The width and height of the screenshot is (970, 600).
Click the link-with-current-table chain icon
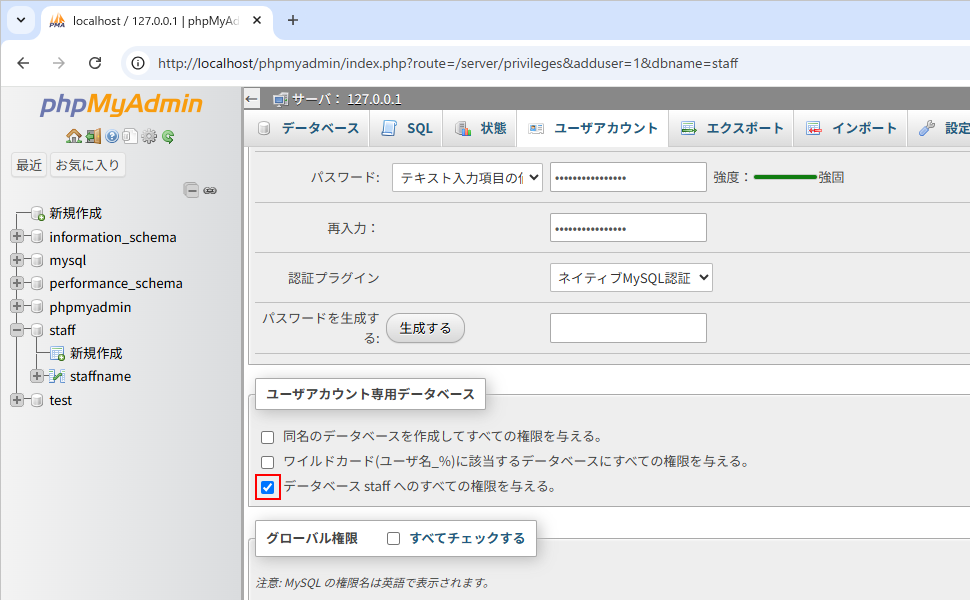pyautogui.click(x=209, y=190)
